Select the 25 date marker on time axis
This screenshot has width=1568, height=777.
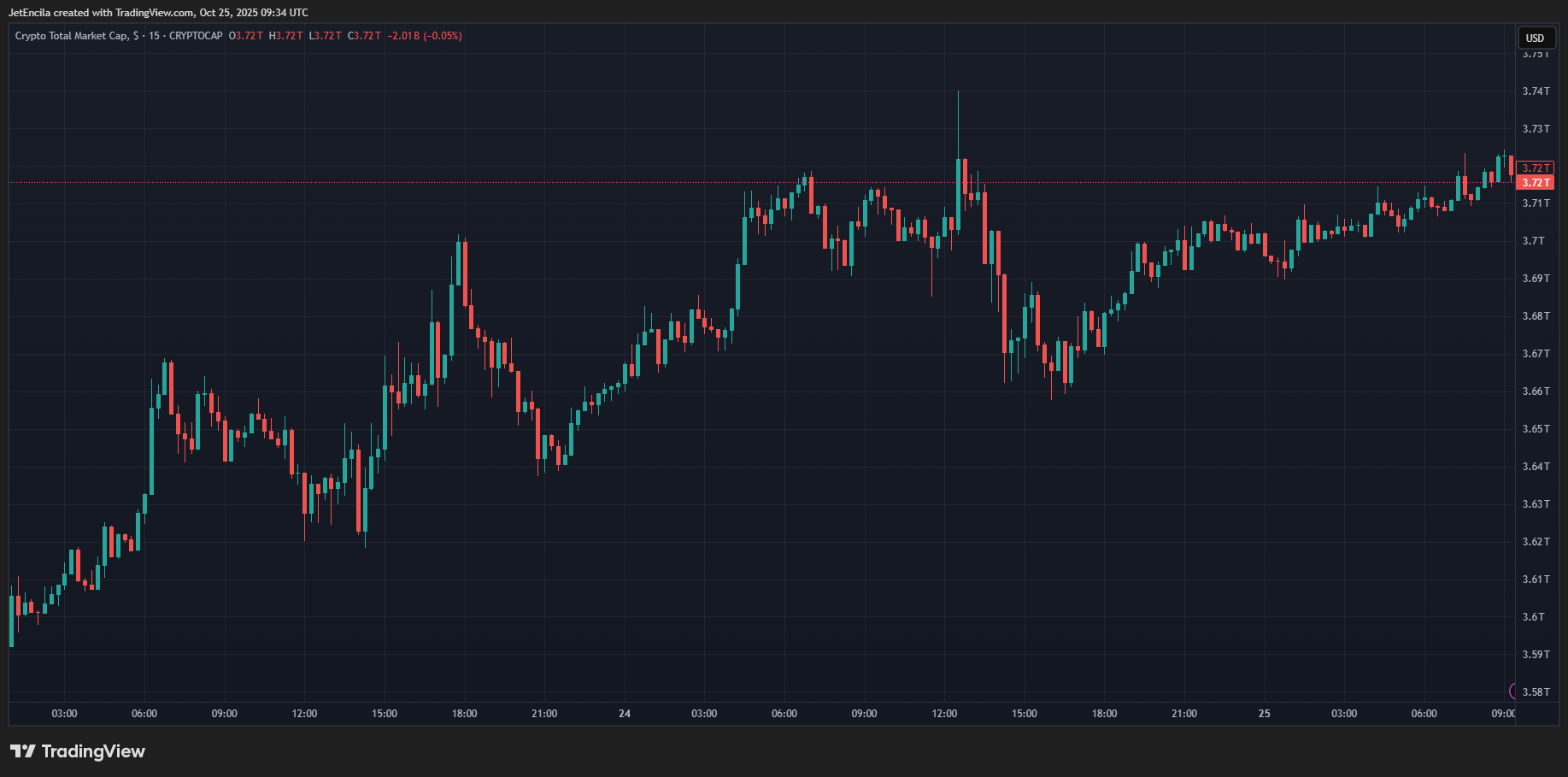tap(1264, 714)
